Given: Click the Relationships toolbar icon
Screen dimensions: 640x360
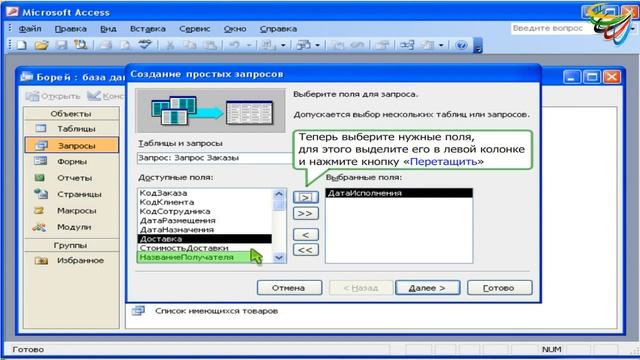Looking at the screenshot, I should pyautogui.click(x=407, y=45).
